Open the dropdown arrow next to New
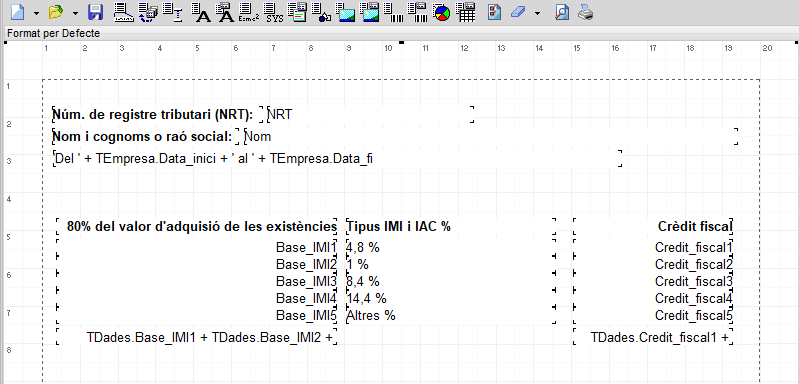 (36, 12)
